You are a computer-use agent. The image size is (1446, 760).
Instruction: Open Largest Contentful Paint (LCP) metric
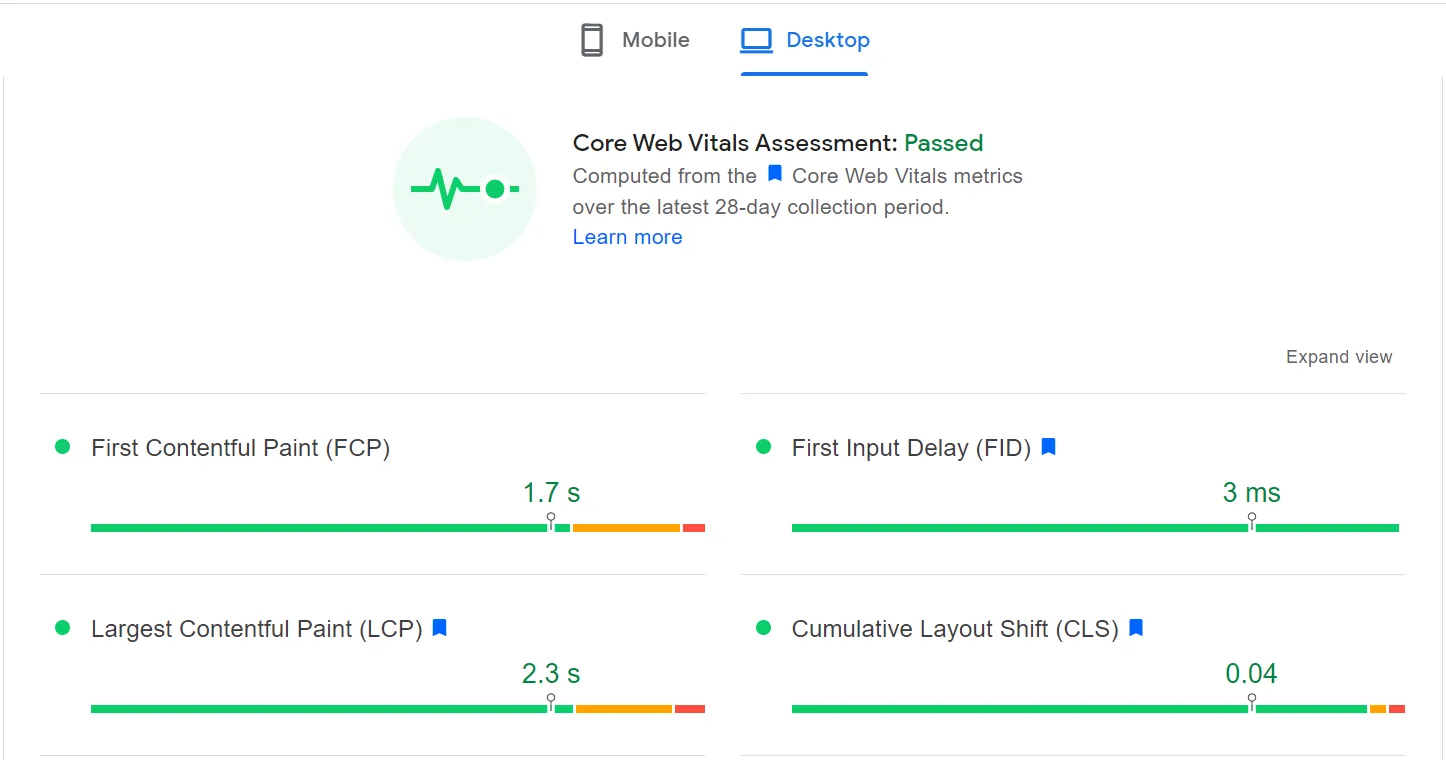click(256, 629)
